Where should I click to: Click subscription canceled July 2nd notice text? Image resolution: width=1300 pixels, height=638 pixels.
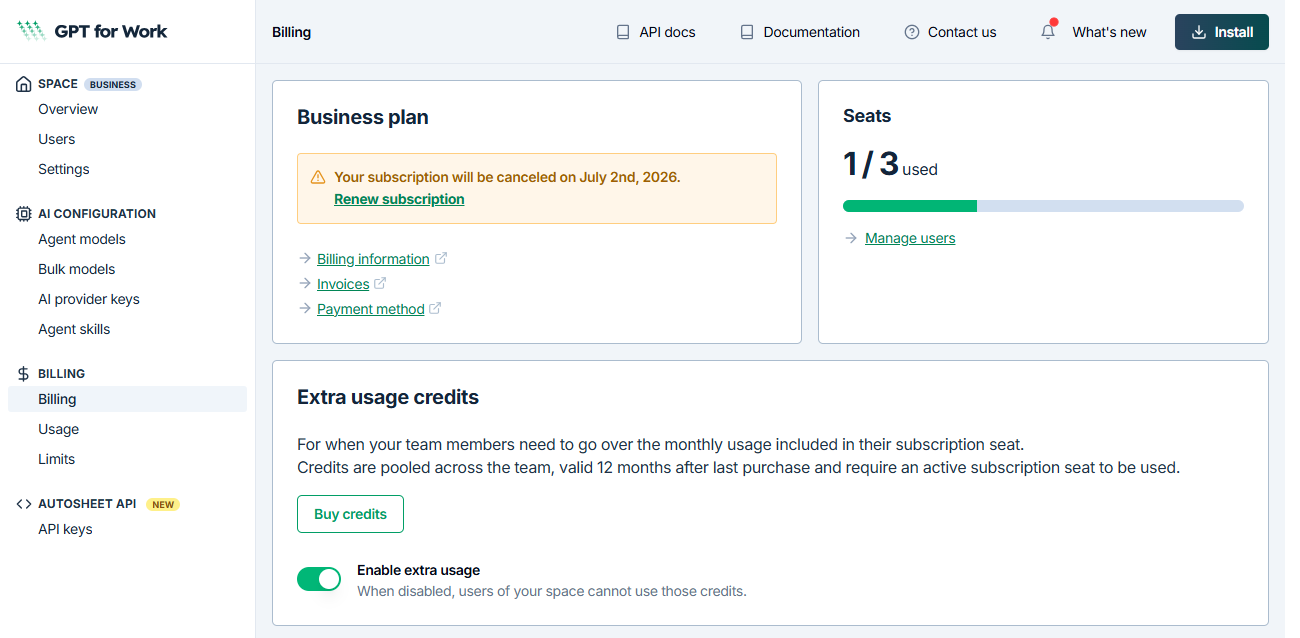click(507, 177)
